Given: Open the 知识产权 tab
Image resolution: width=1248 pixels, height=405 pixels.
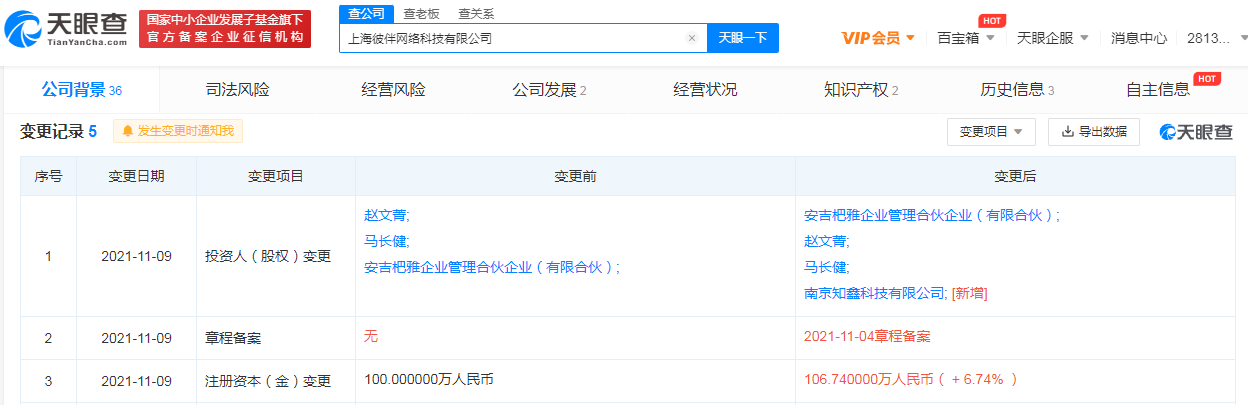Looking at the screenshot, I should pyautogui.click(x=861, y=90).
